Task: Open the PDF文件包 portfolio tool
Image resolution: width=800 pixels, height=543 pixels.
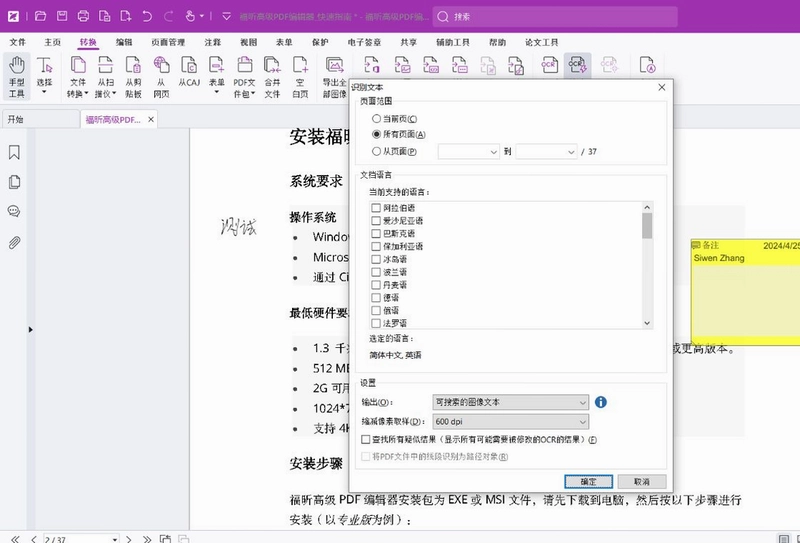Action: (x=244, y=77)
